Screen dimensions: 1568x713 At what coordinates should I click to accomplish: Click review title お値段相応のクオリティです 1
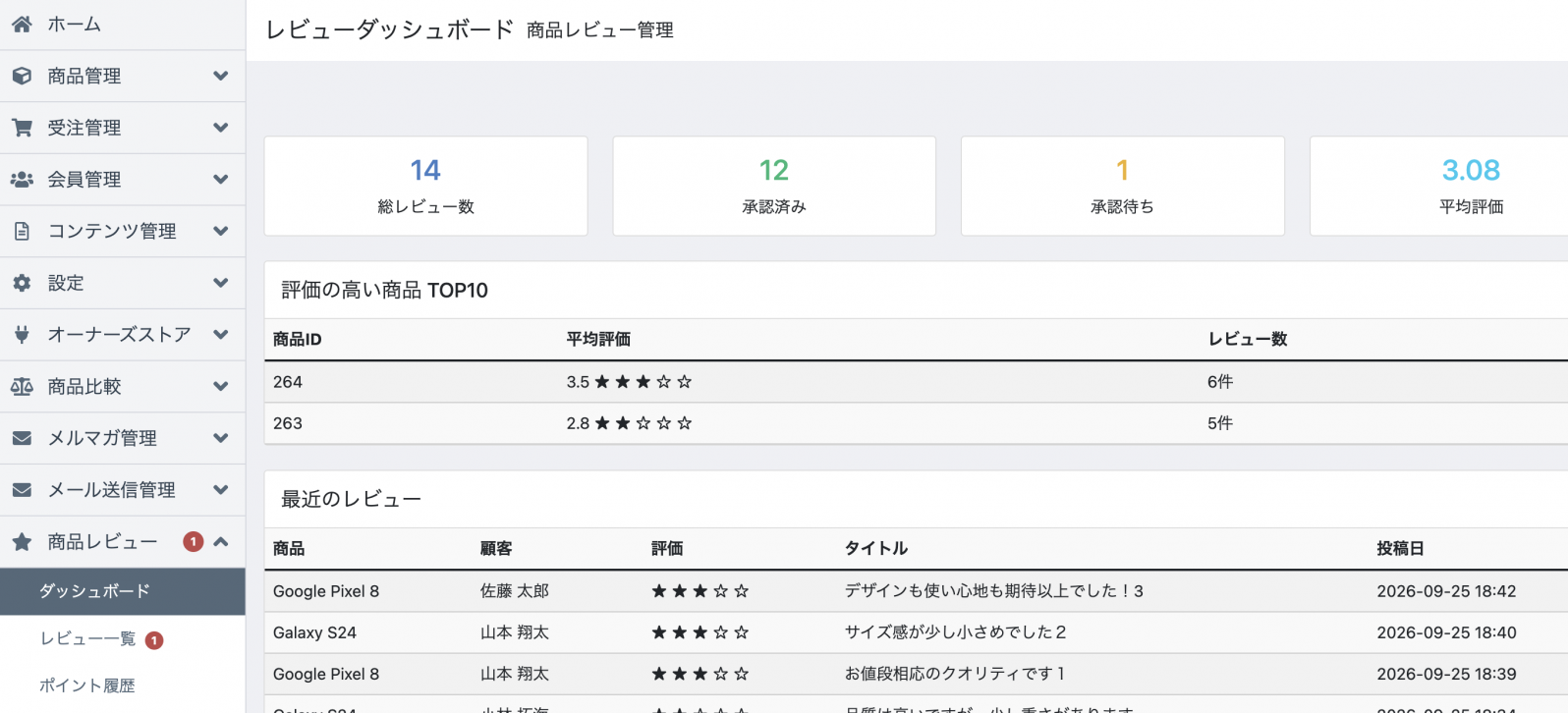click(x=955, y=674)
